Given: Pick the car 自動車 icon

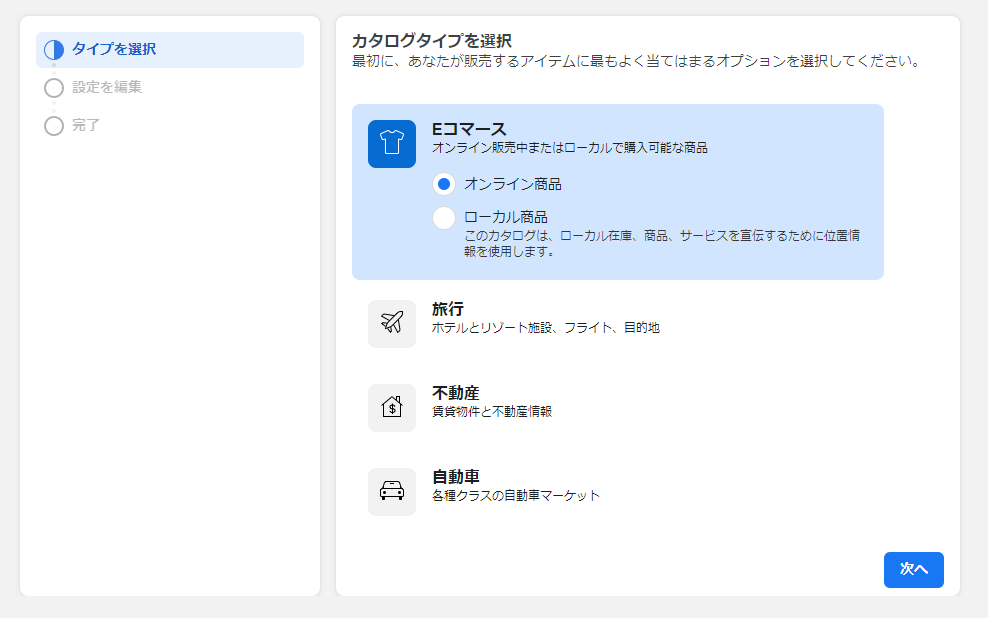Looking at the screenshot, I should pos(391,491).
